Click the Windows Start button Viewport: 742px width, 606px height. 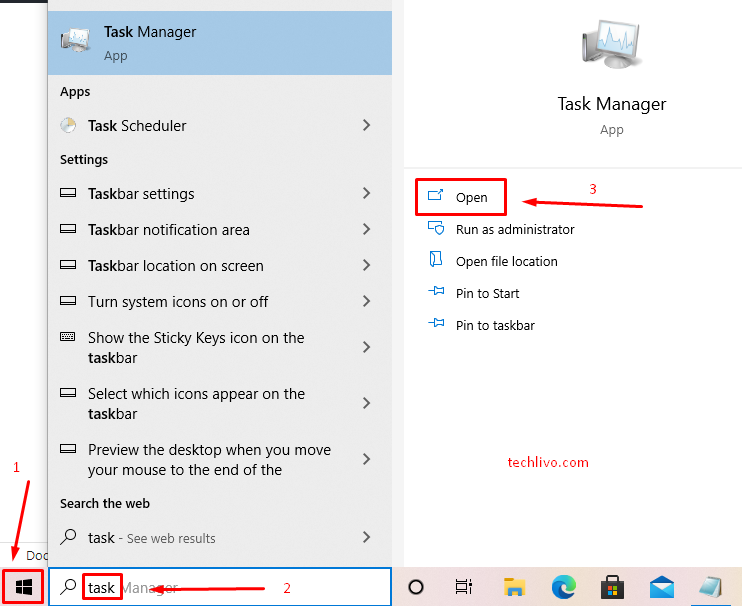(x=23, y=587)
